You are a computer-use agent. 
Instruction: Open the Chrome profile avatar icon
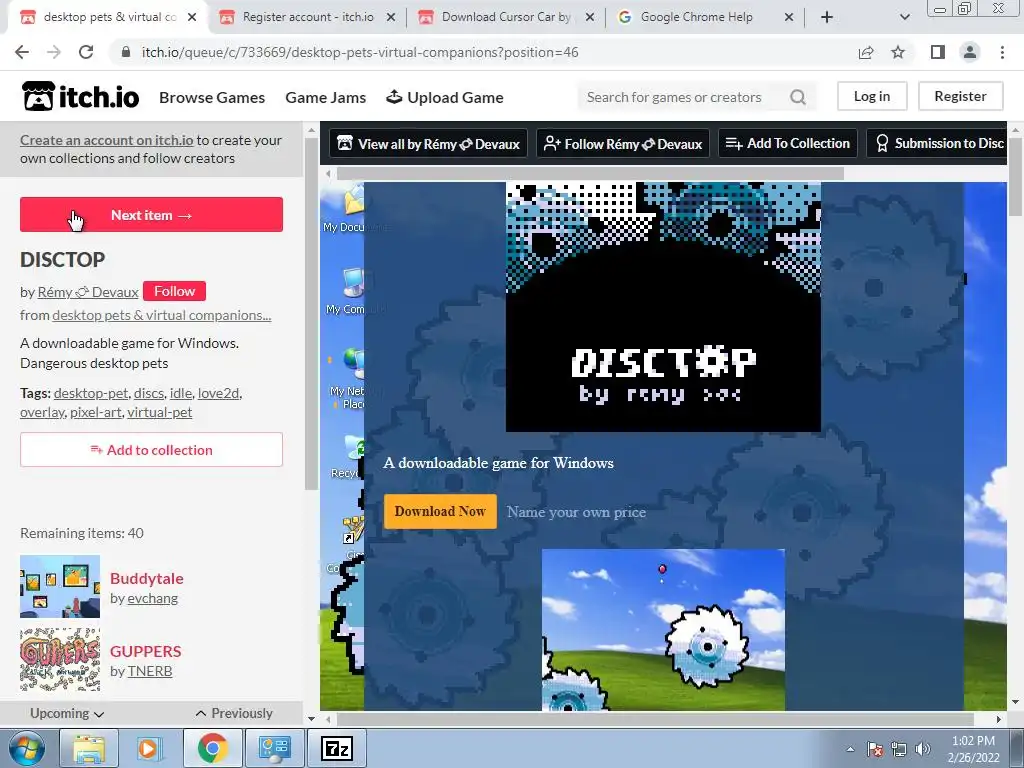pyautogui.click(x=970, y=52)
